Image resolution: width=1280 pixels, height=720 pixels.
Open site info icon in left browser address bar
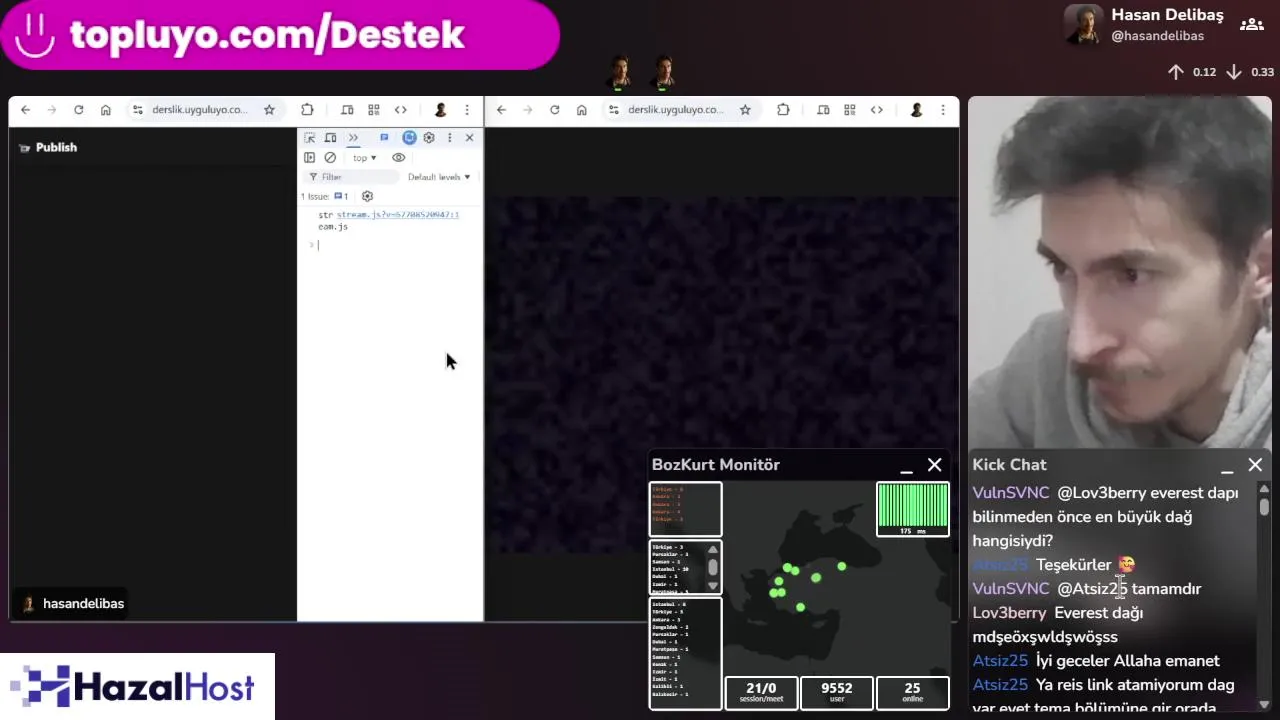point(138,110)
